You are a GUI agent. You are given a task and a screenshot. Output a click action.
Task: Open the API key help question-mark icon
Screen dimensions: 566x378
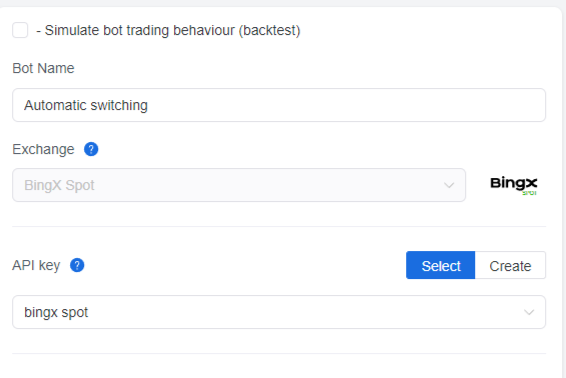77,265
